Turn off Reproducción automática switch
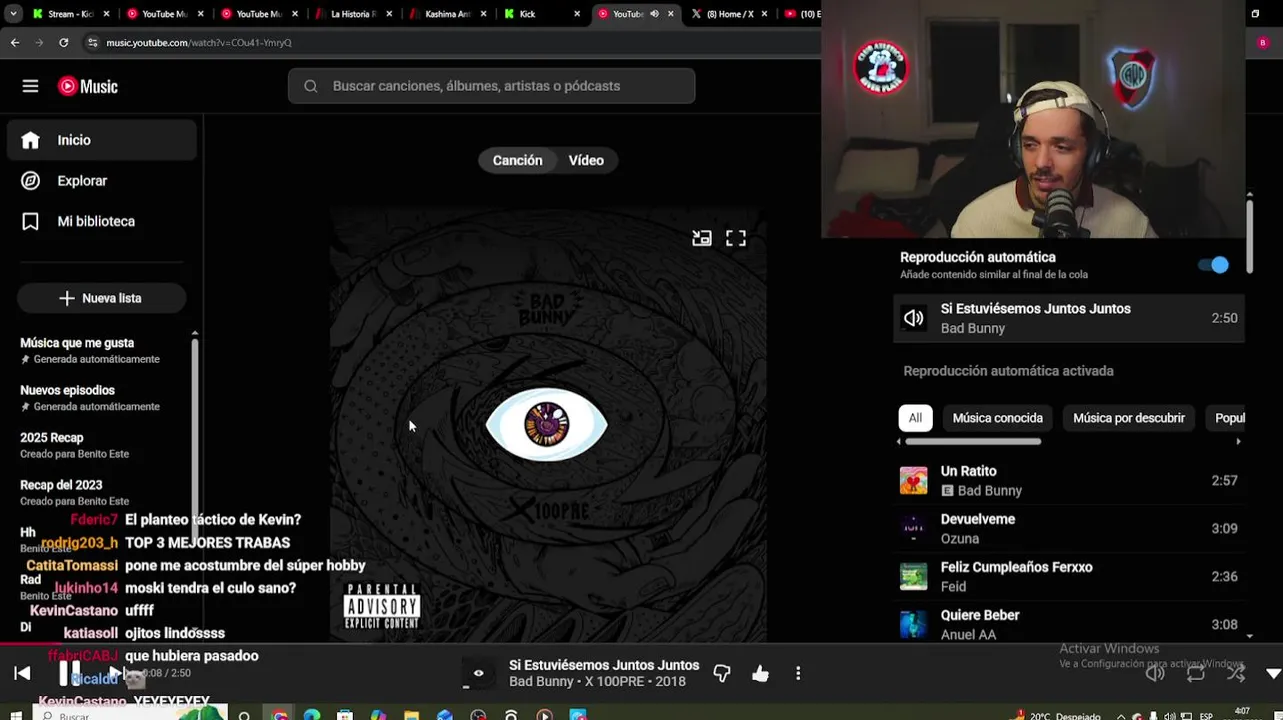This screenshot has width=1283, height=720. (1213, 265)
